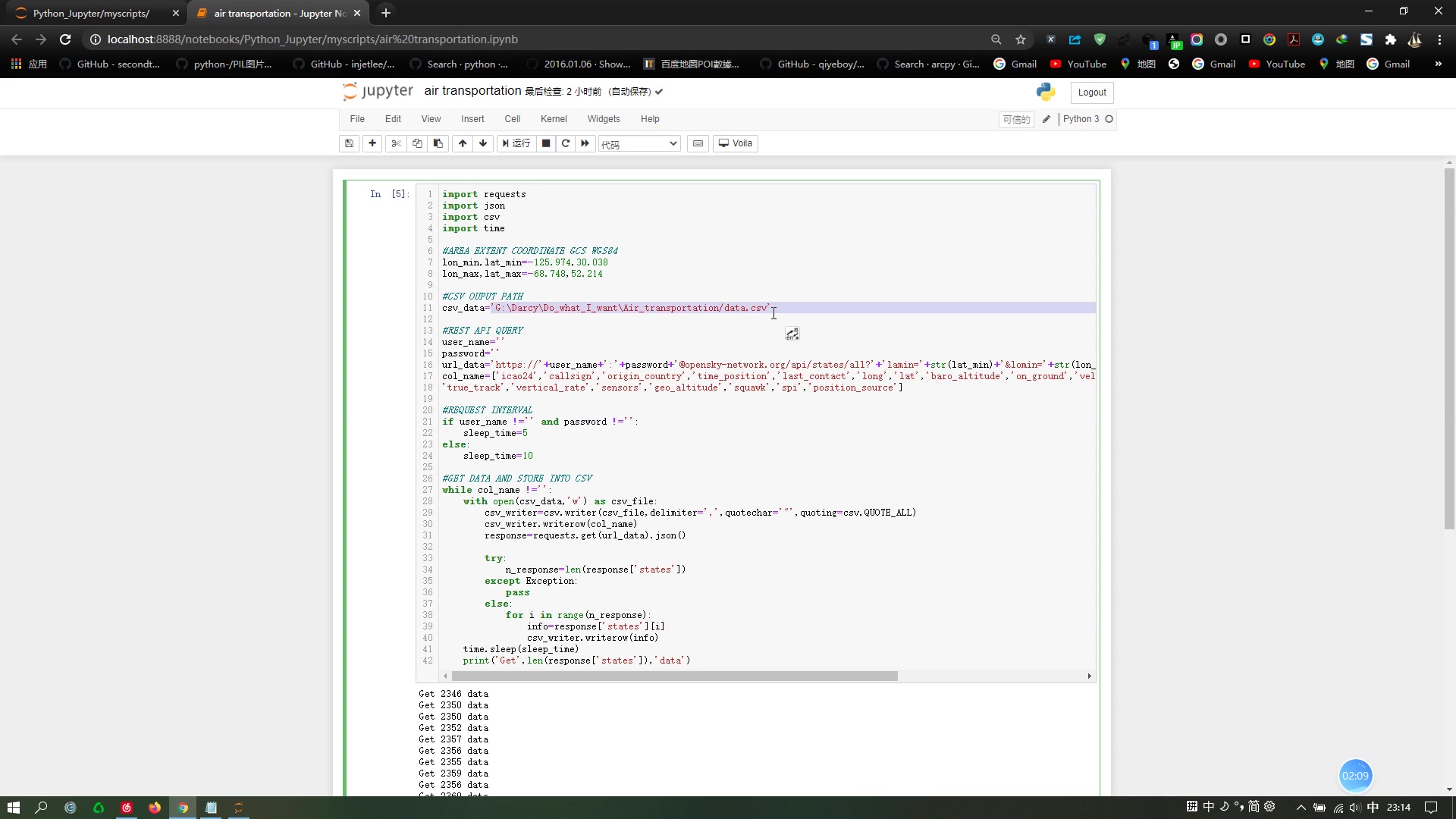Open the command palette keyboard icon
This screenshot has width=1456, height=819.
(x=698, y=143)
